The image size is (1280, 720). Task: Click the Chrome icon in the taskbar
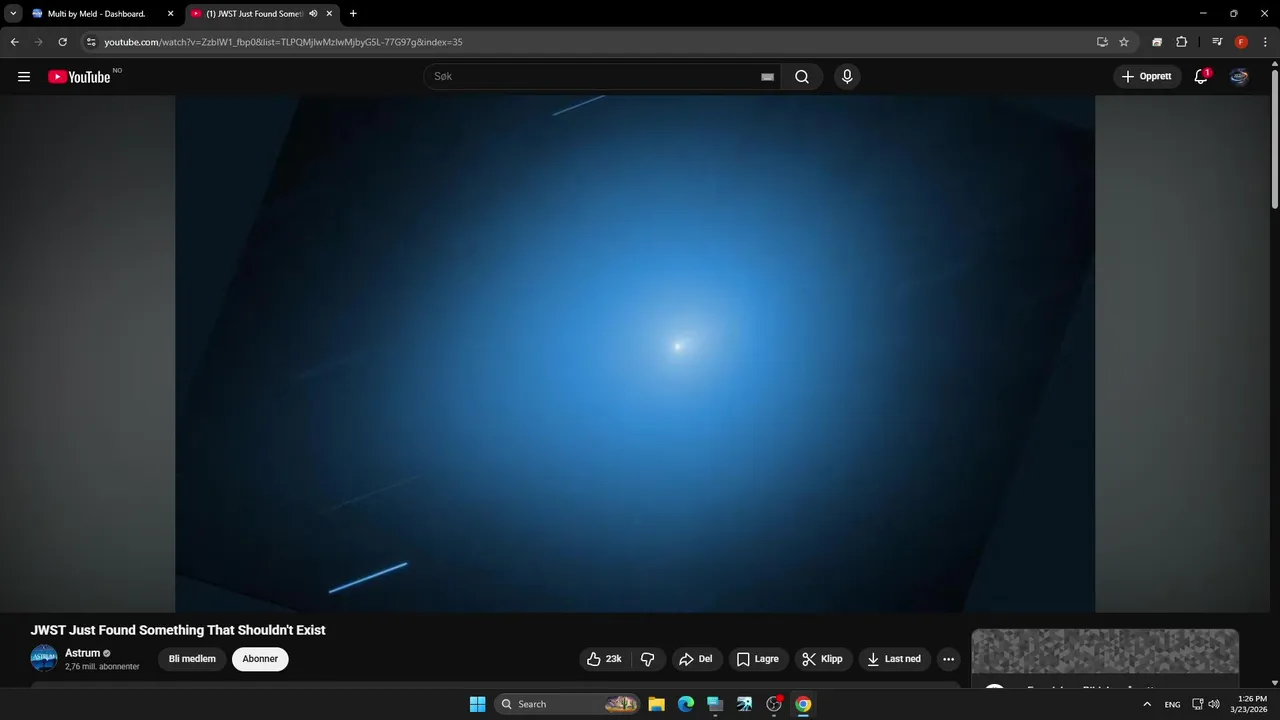803,704
